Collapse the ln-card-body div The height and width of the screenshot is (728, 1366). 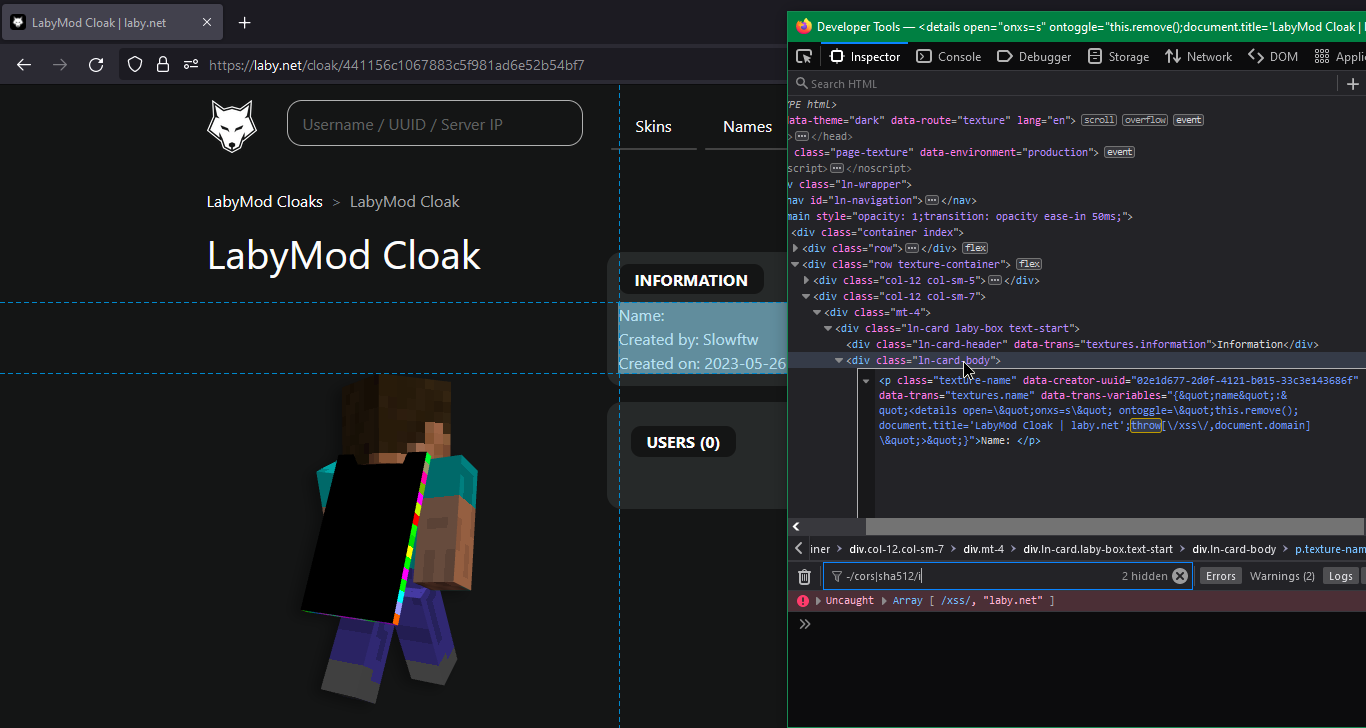[840, 360]
